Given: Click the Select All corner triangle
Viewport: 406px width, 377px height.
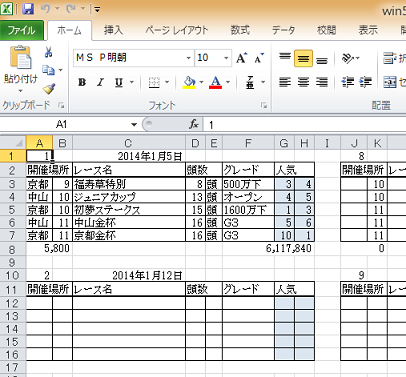Looking at the screenshot, I should tap(13, 143).
